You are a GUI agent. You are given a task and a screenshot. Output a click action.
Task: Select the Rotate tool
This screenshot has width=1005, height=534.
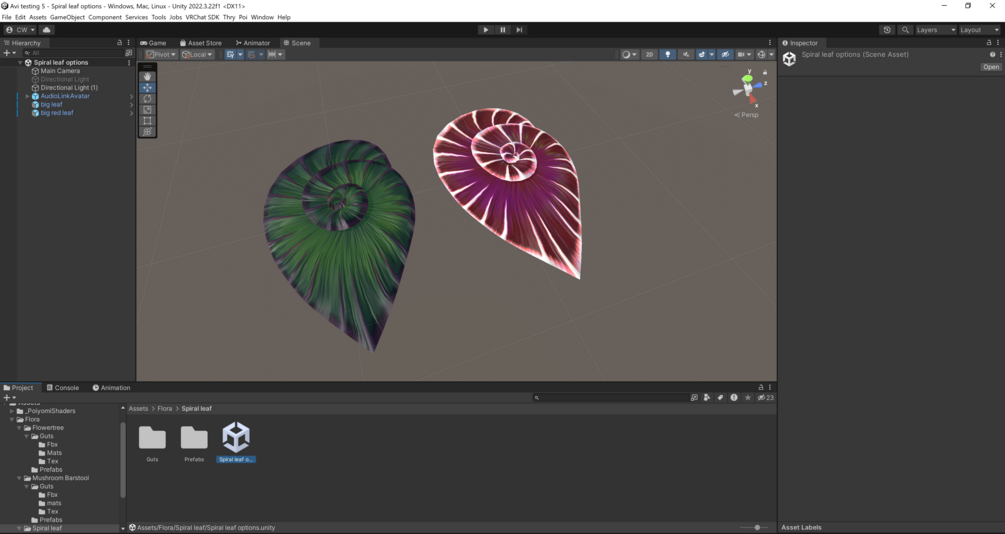[x=147, y=98]
